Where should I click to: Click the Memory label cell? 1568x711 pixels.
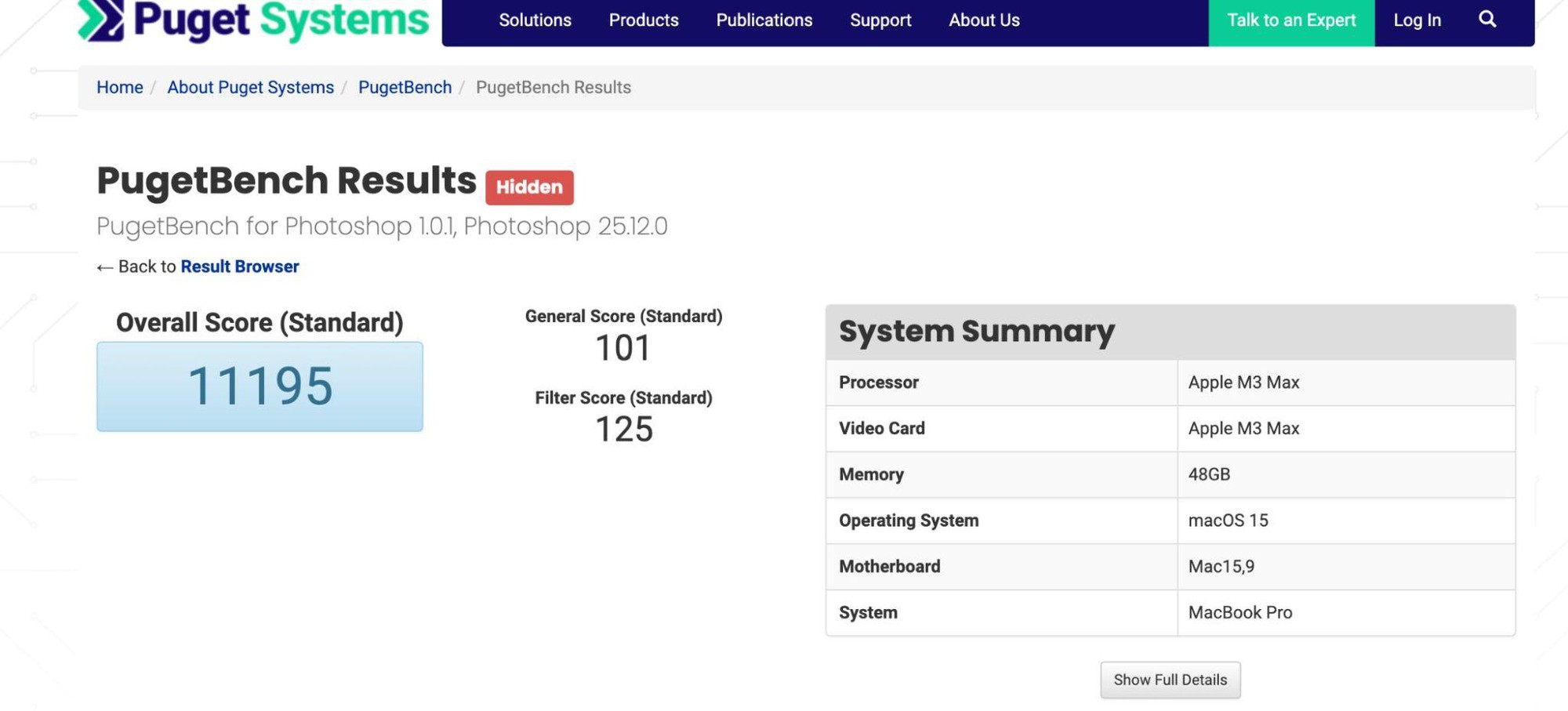click(1001, 474)
